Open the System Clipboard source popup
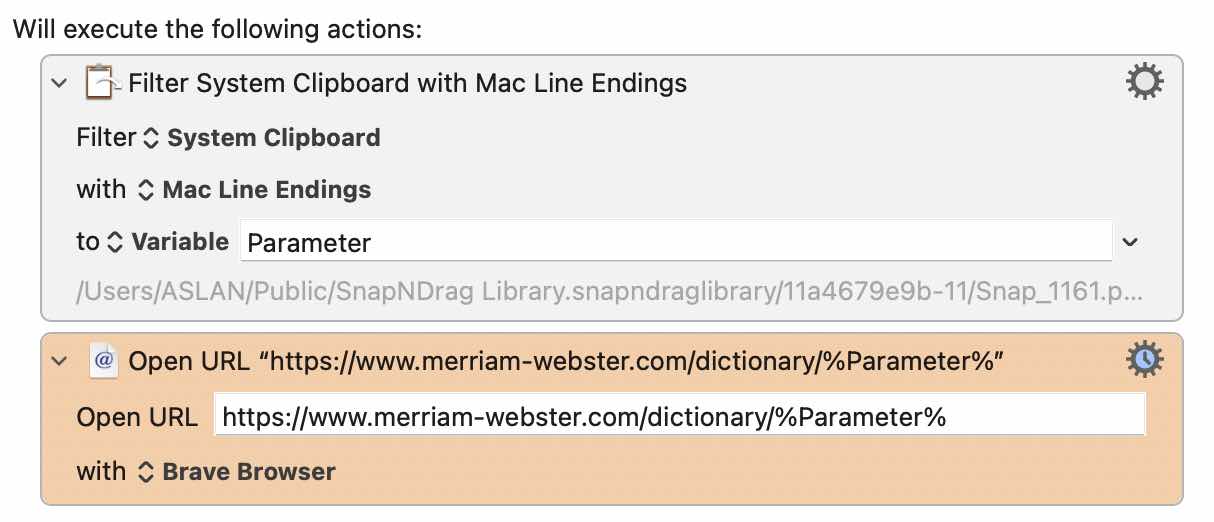 pos(262,137)
